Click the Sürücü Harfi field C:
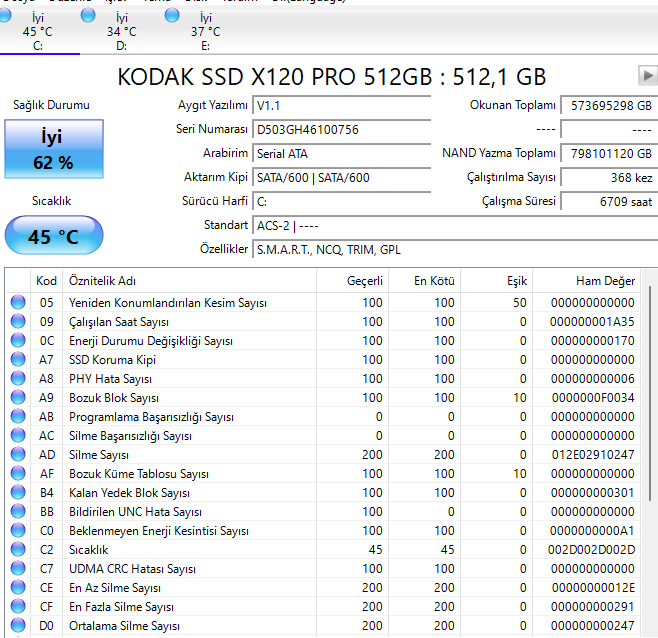Viewport: 658px width, 638px height. [x=342, y=201]
